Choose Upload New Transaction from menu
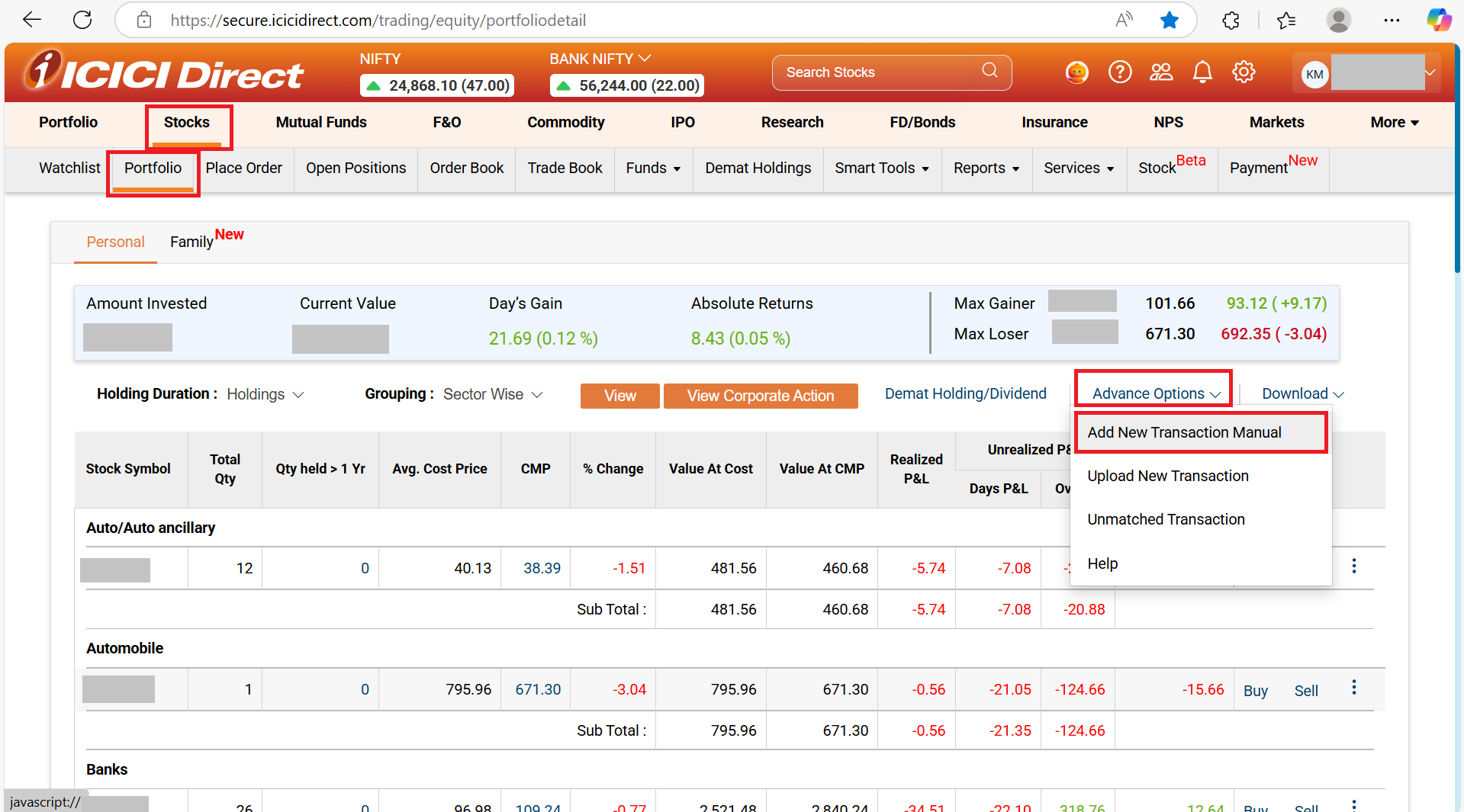Viewport: 1464px width, 812px height. [1167, 476]
